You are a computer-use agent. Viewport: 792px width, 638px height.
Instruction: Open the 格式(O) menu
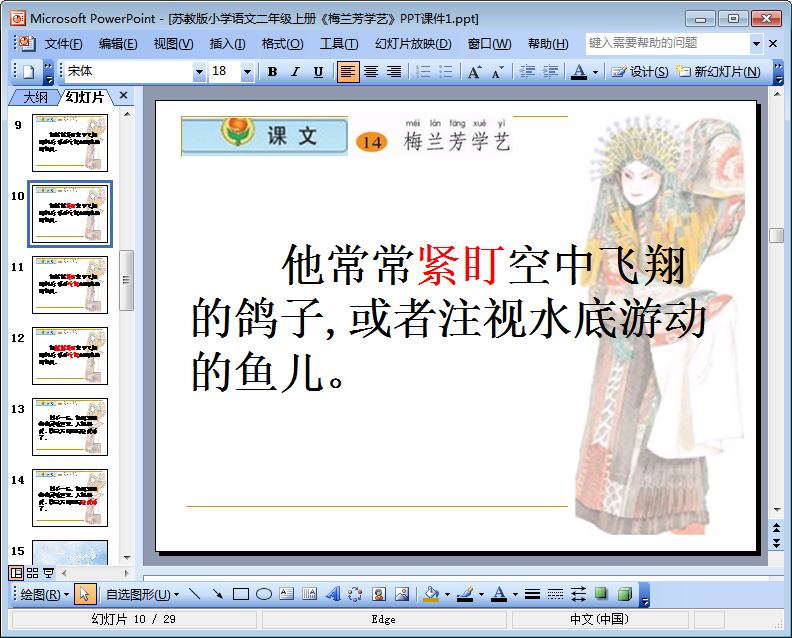282,44
